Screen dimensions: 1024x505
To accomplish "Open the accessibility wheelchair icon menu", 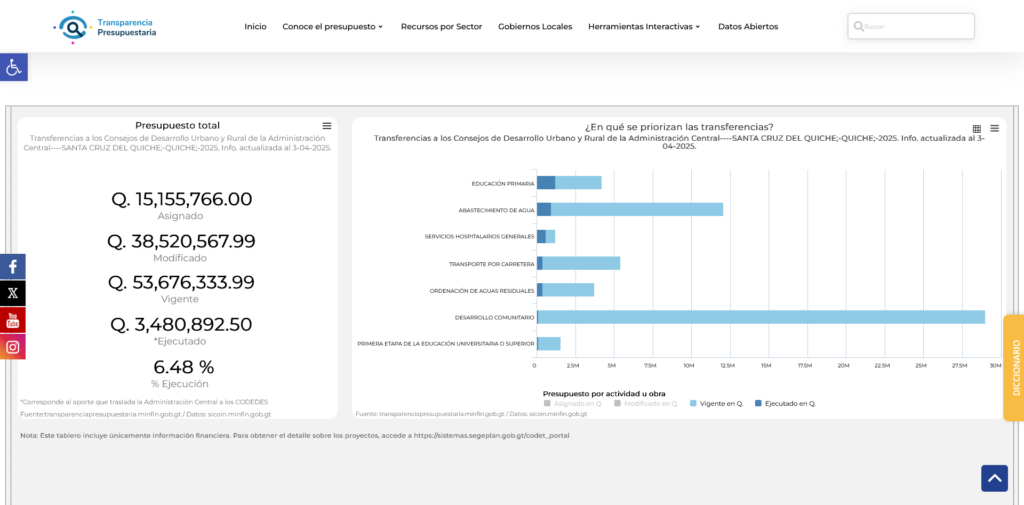I will click(x=13, y=67).
